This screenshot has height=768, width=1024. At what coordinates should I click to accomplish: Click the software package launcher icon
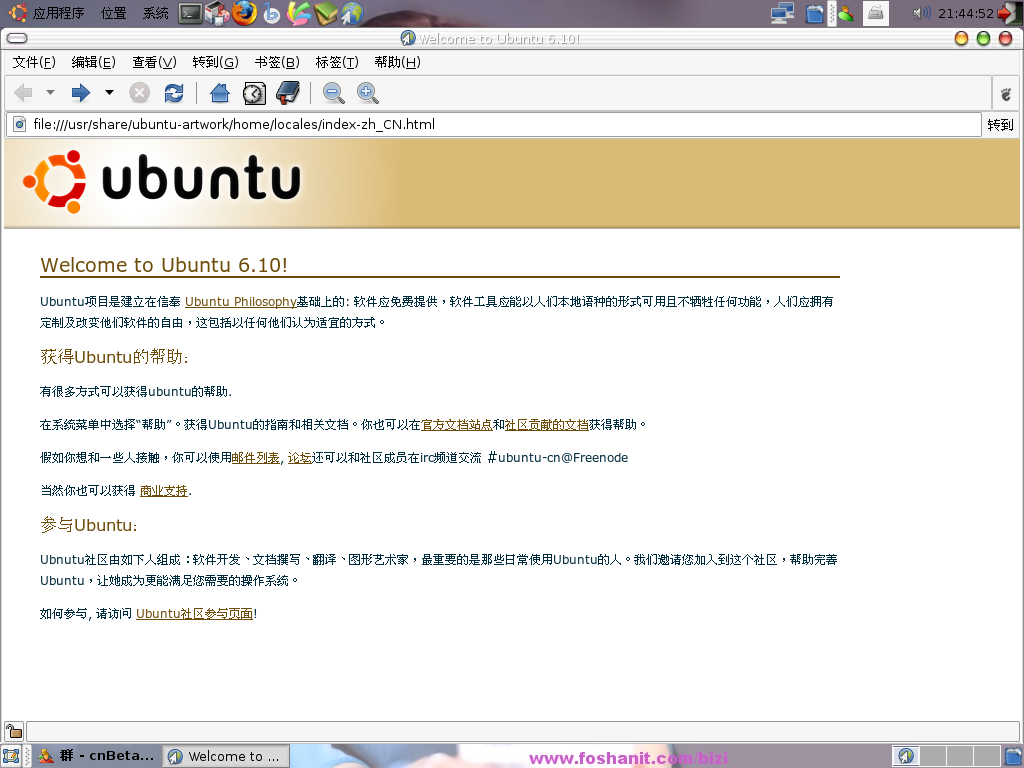[217, 13]
